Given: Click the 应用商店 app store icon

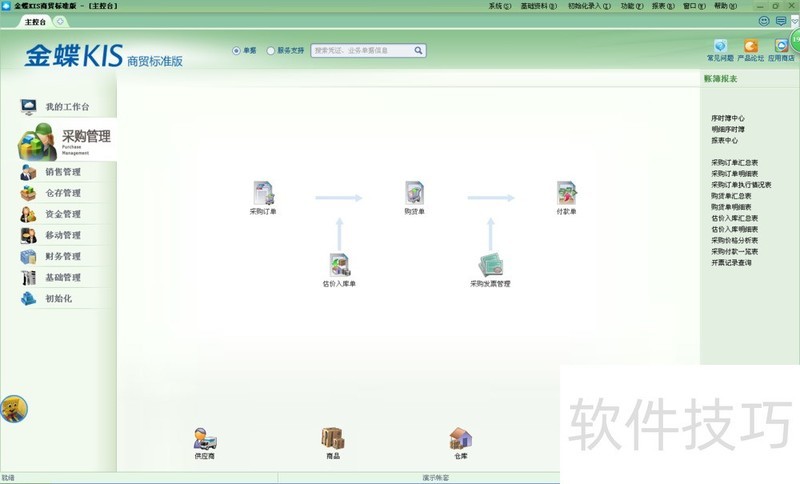Looking at the screenshot, I should (781, 46).
